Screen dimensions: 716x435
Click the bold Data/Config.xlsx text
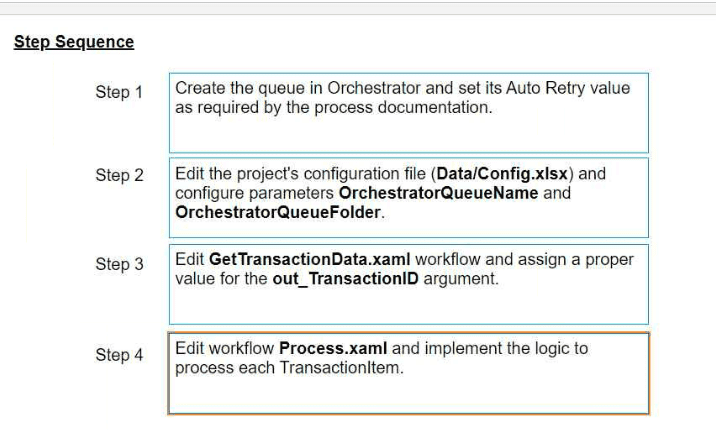coord(502,173)
